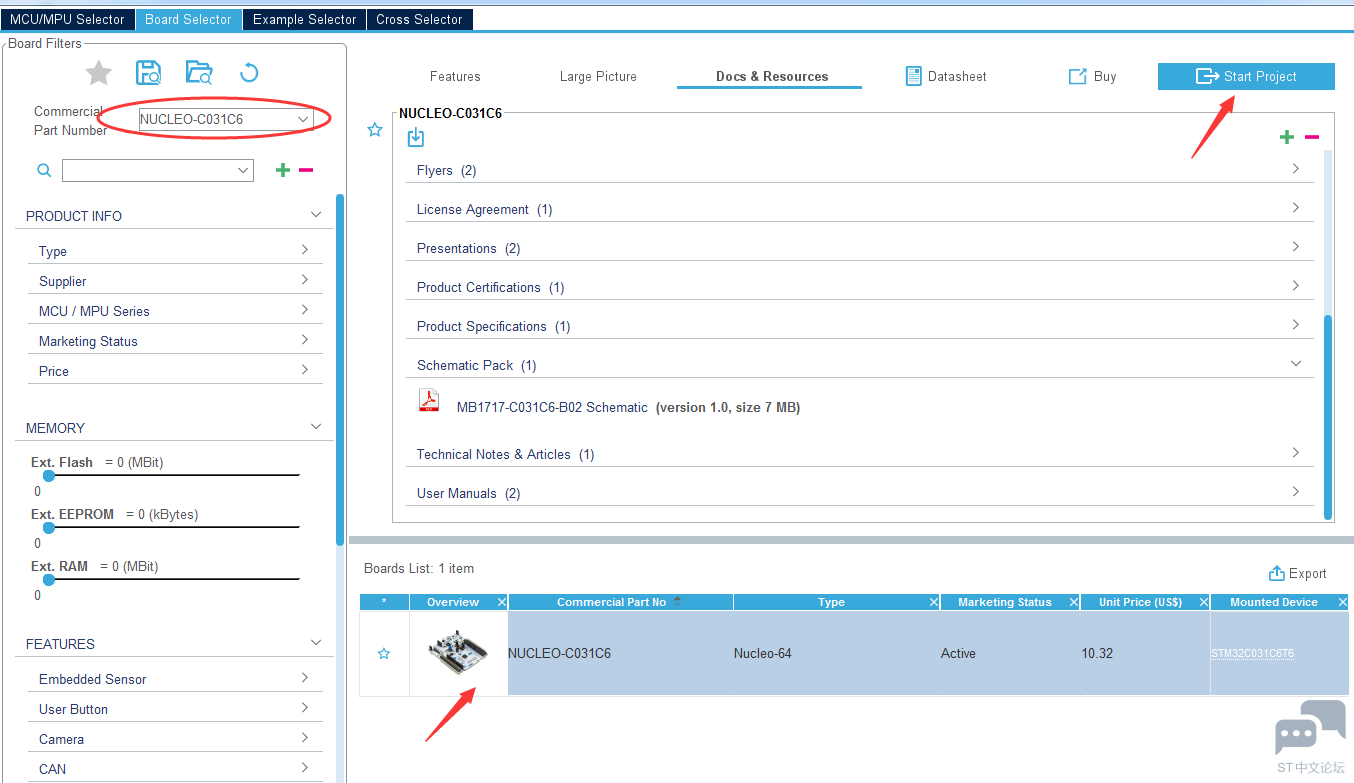Open the Commercial Part Number dropdown
The height and width of the screenshot is (783, 1354).
303,119
